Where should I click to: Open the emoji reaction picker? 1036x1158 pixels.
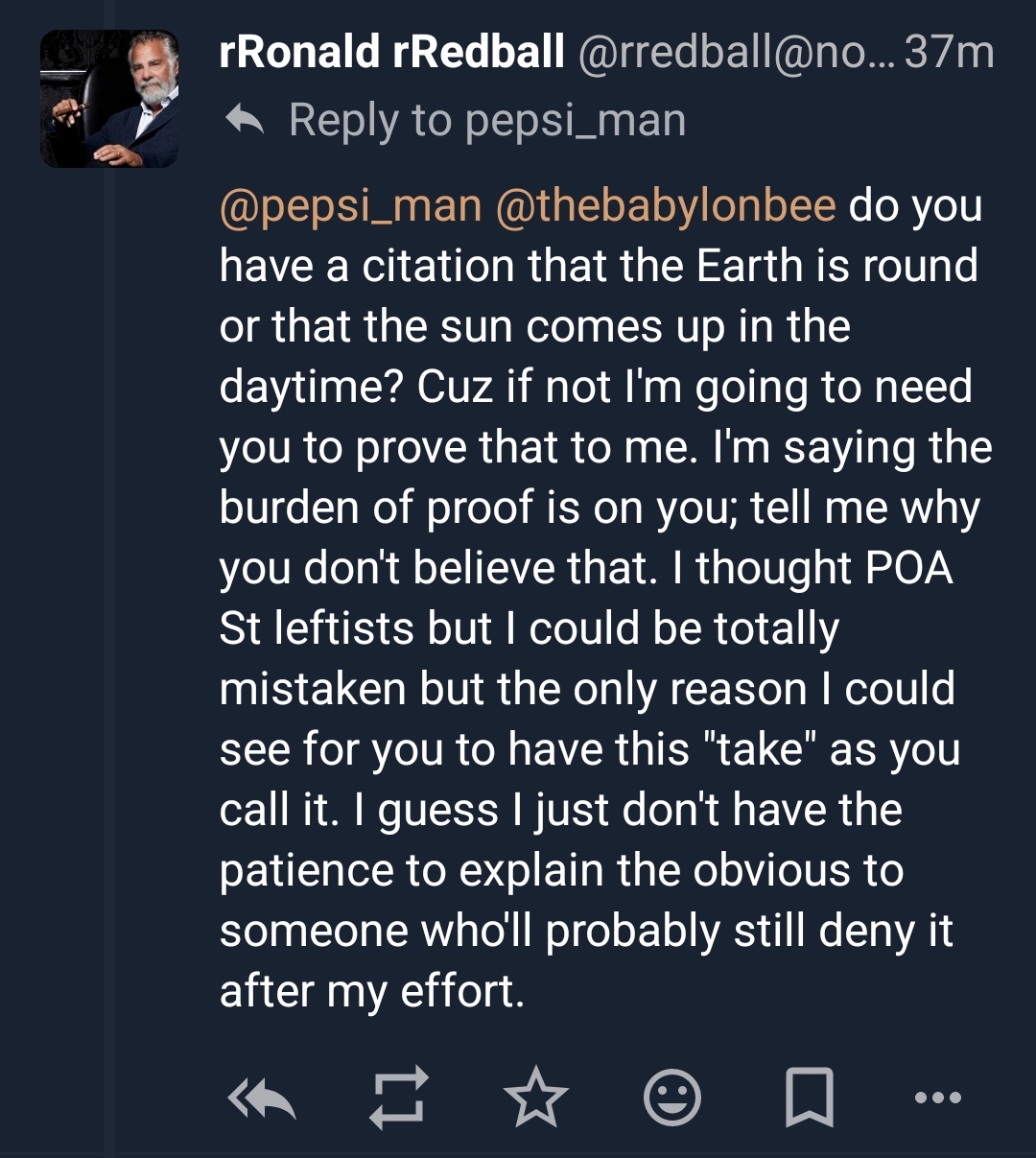671,1098
